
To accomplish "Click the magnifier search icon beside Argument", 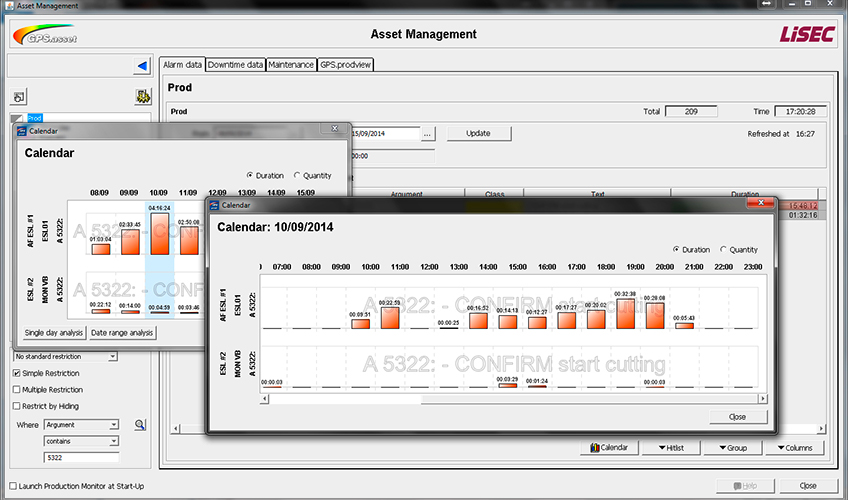I will 140,425.
